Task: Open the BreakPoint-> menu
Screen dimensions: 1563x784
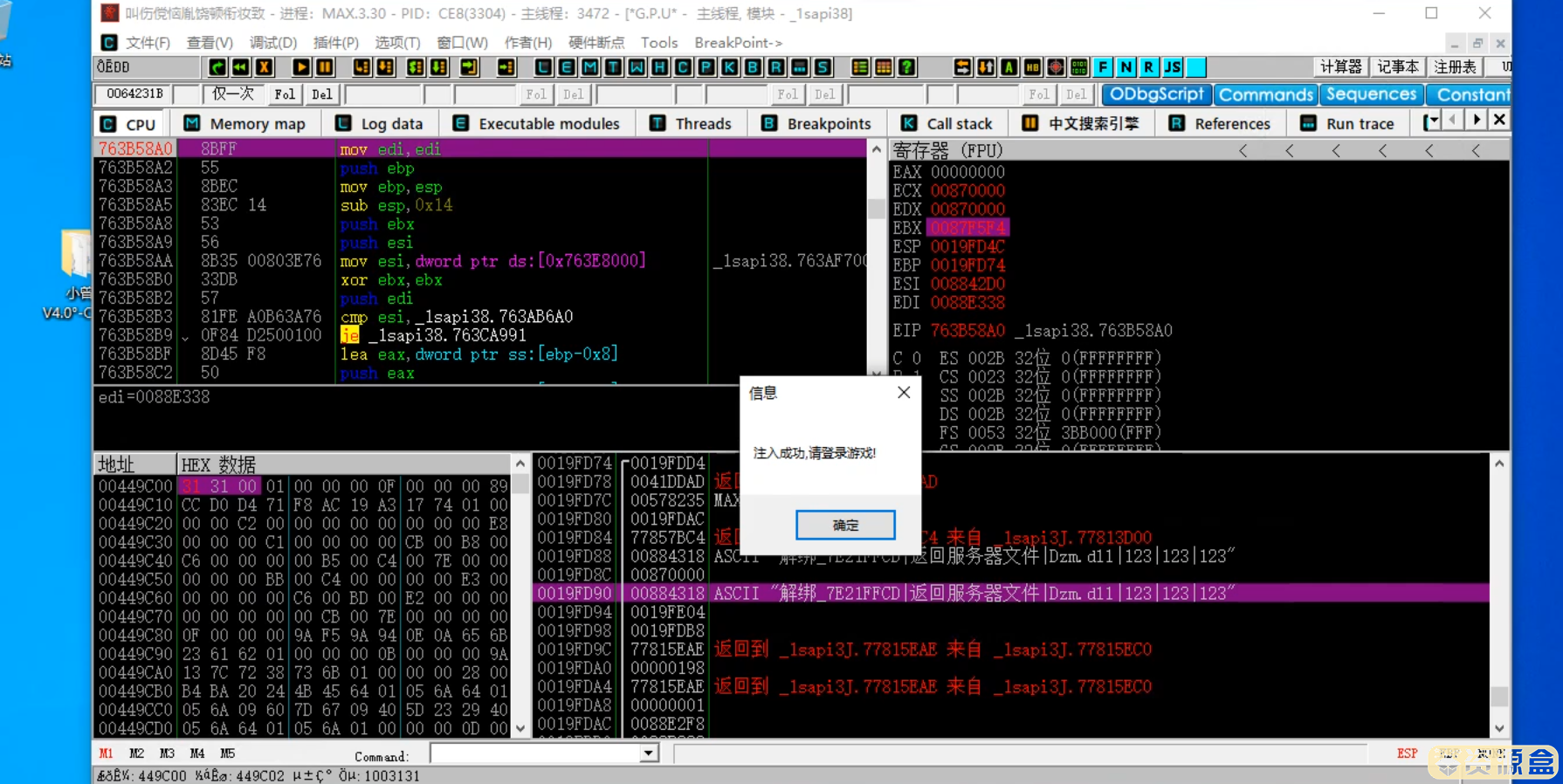Action: [739, 43]
